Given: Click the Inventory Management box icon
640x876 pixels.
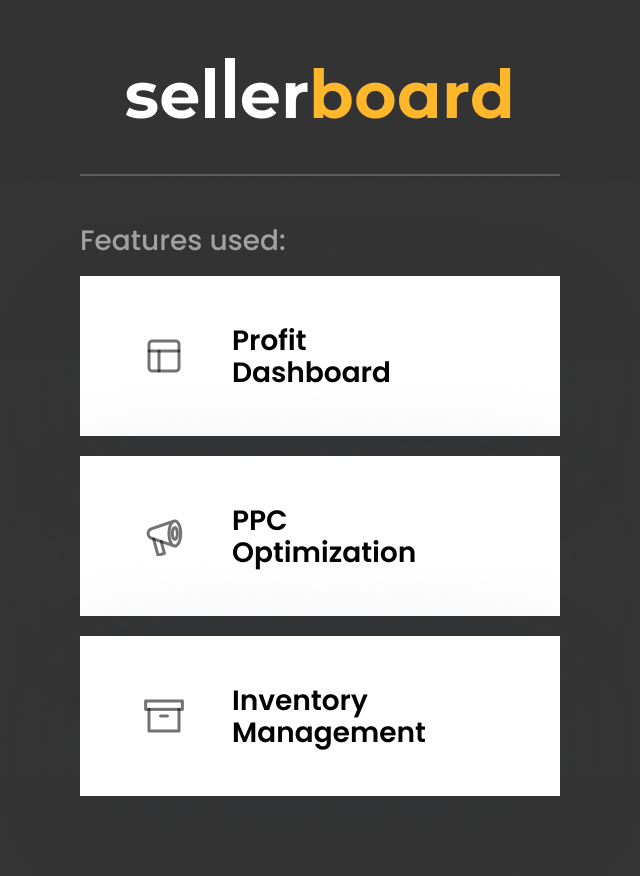Looking at the screenshot, I should coord(164,716).
